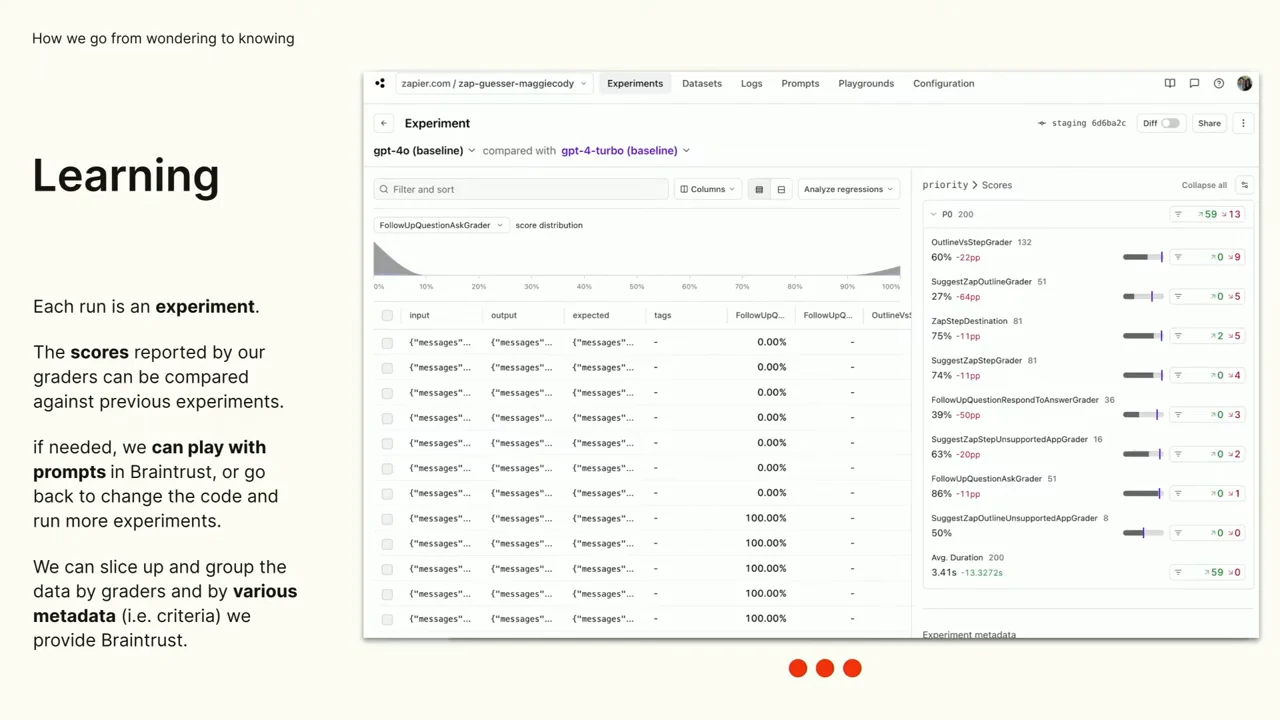The image size is (1280, 720).
Task: Click the output column header
Action: click(x=504, y=315)
